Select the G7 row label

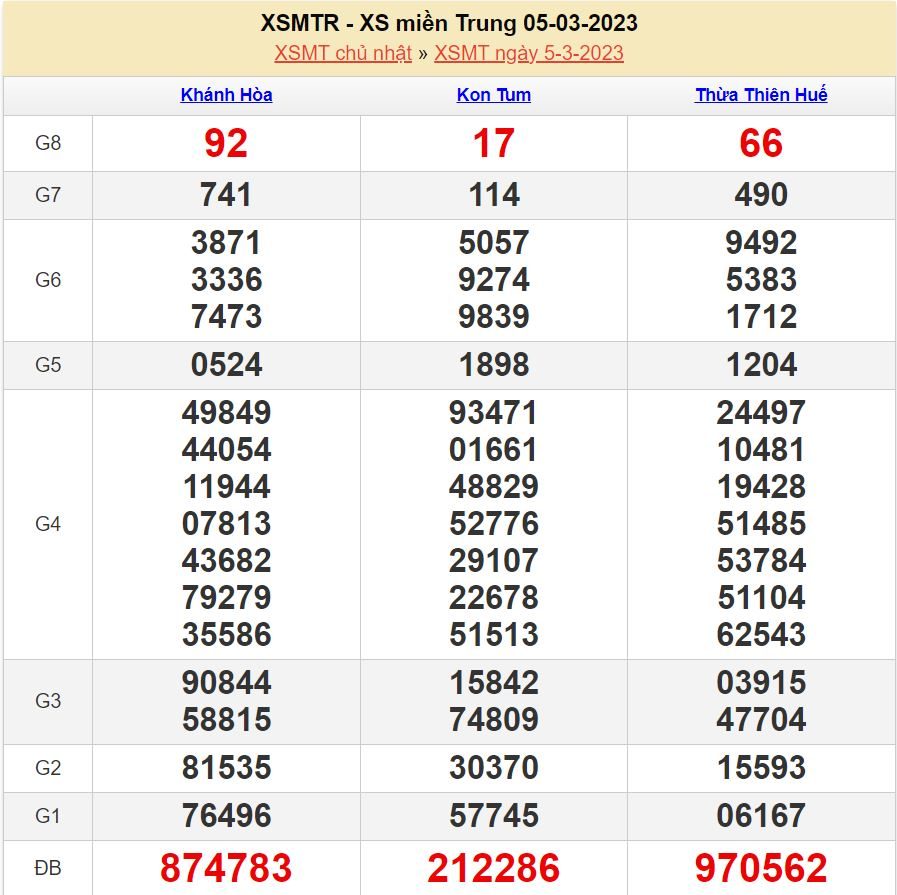tap(48, 195)
